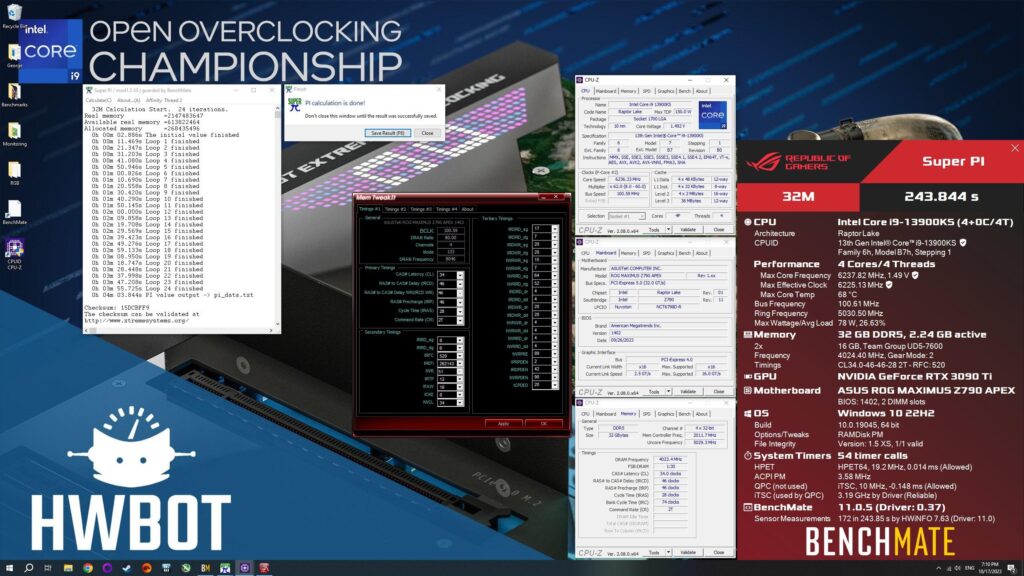
Task: Expand tCPDED dropdown in Tertiary Timings
Action: coord(554,385)
